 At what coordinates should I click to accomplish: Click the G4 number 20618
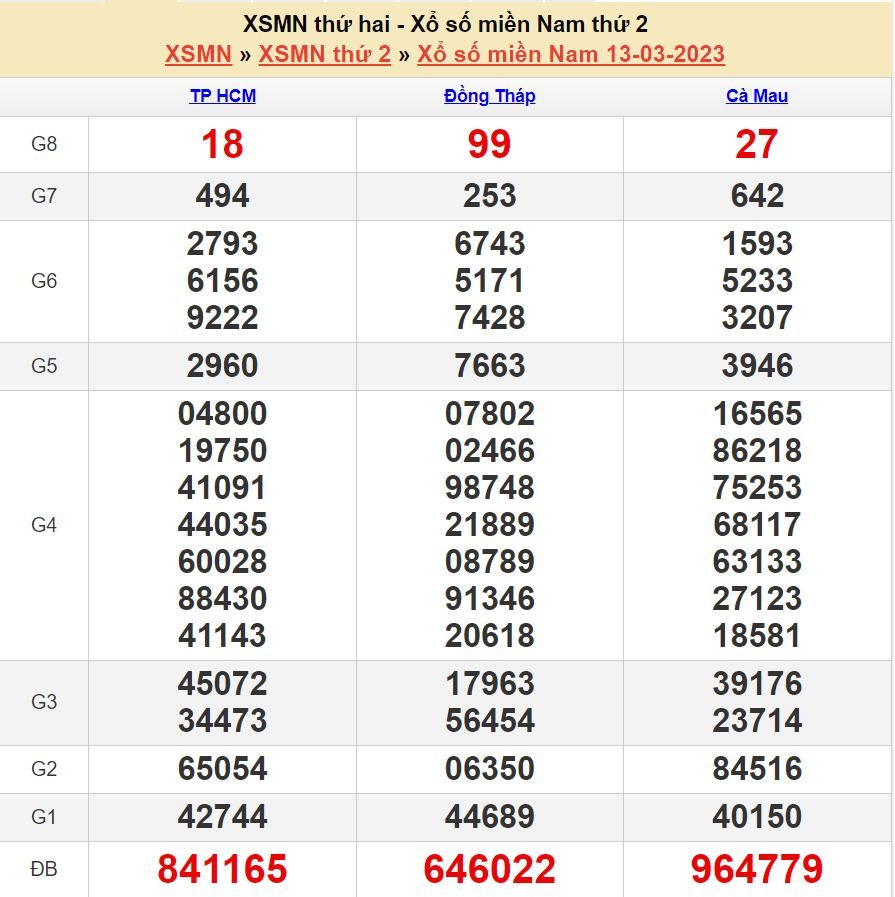[x=490, y=636]
